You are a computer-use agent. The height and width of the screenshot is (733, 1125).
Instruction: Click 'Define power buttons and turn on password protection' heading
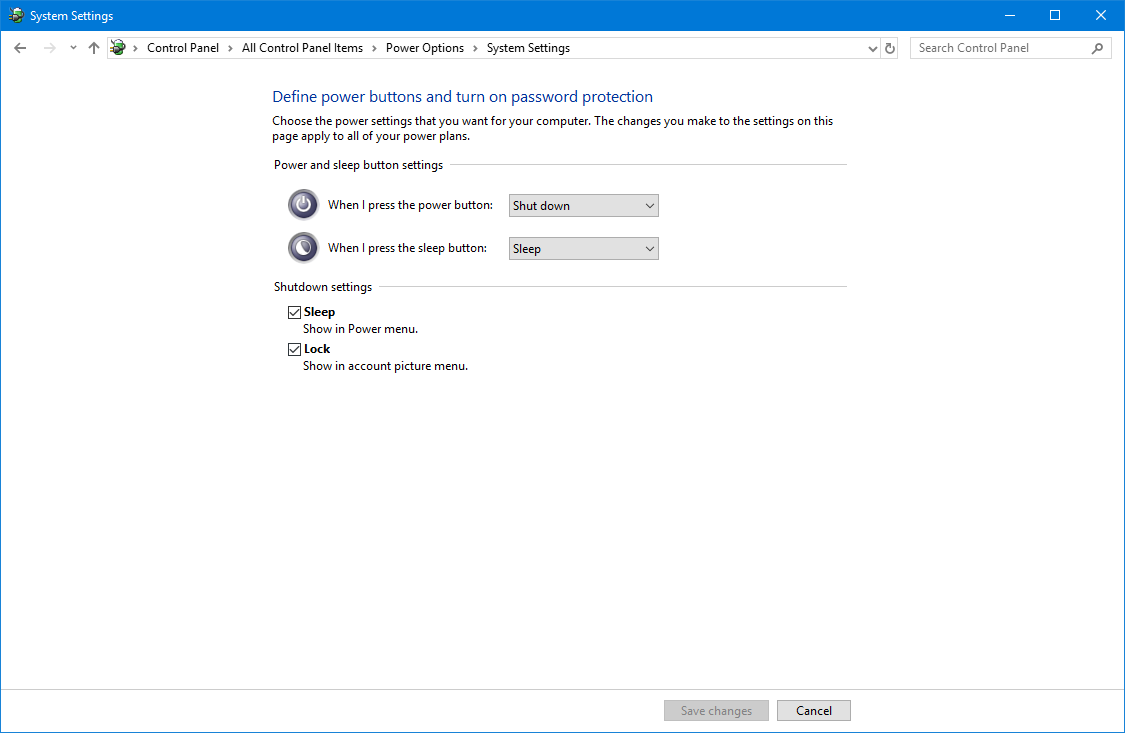pyautogui.click(x=463, y=97)
